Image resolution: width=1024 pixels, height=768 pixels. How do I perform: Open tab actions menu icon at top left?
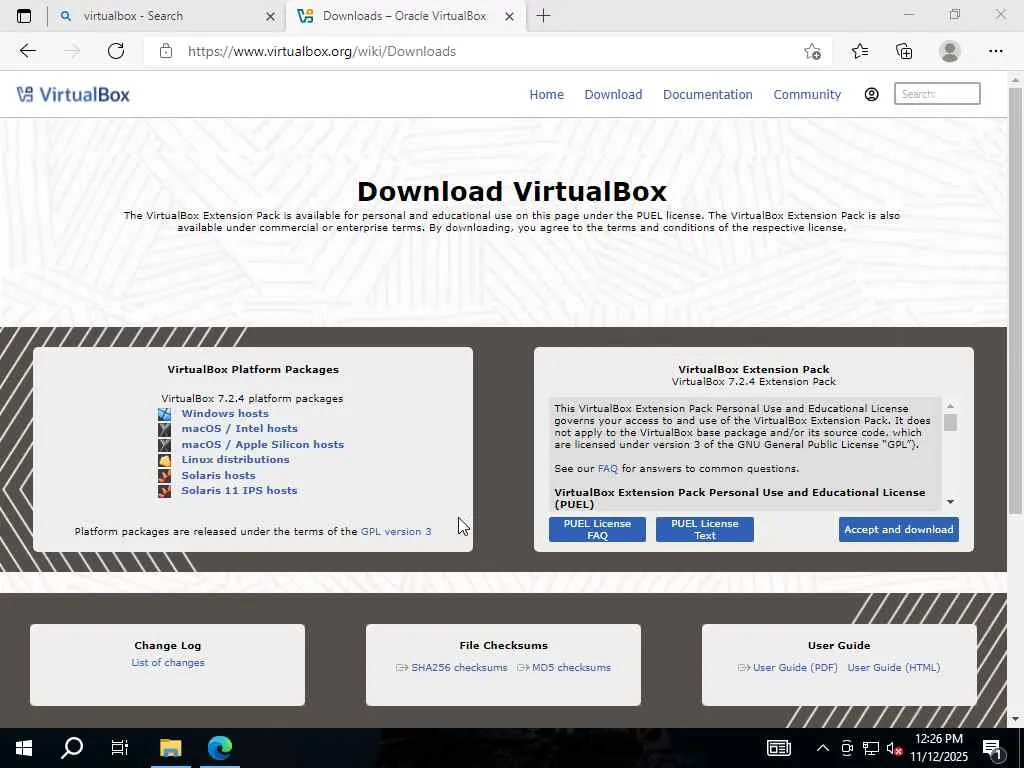[x=24, y=16]
